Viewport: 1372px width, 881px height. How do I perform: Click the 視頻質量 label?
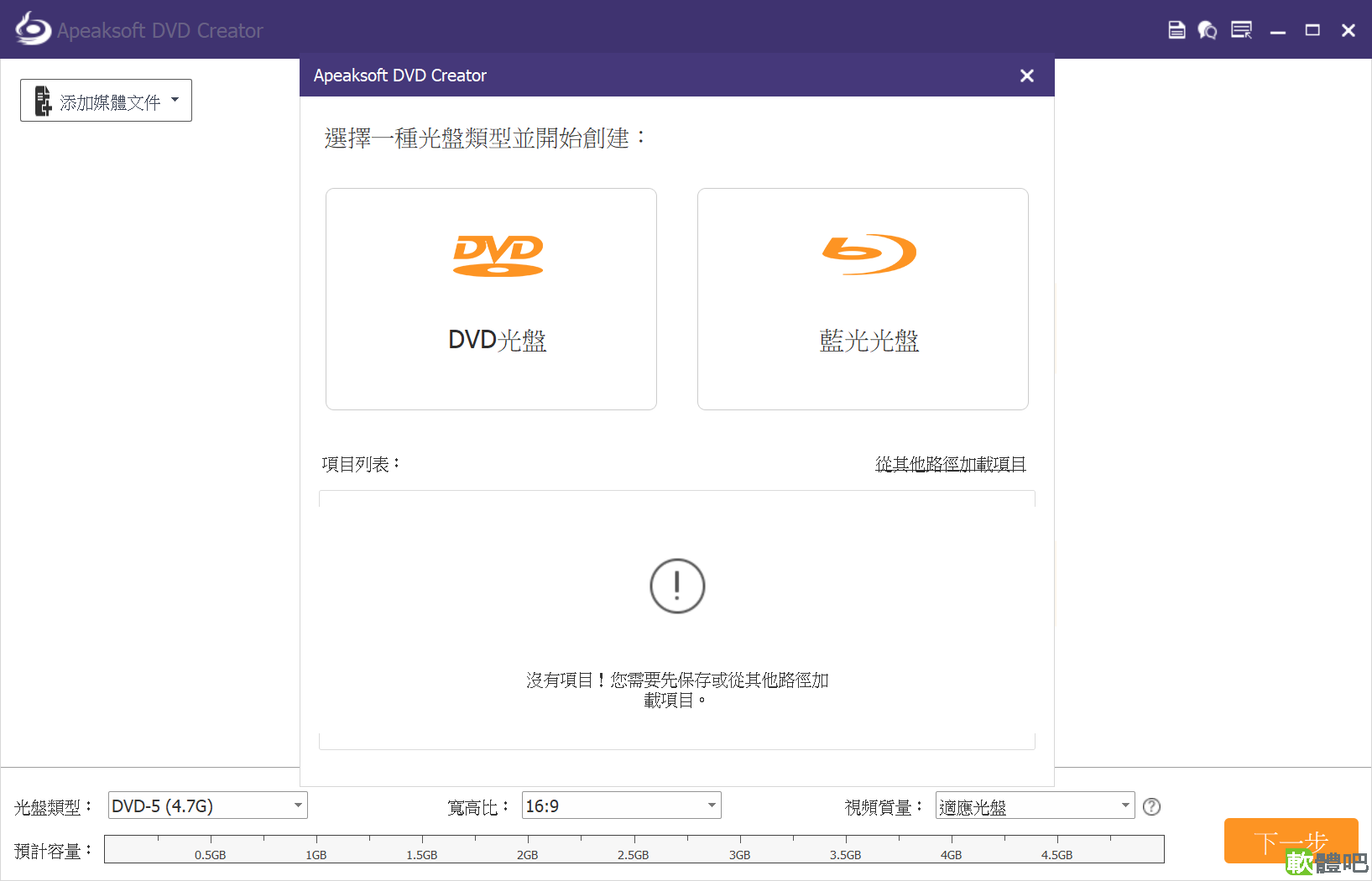884,807
